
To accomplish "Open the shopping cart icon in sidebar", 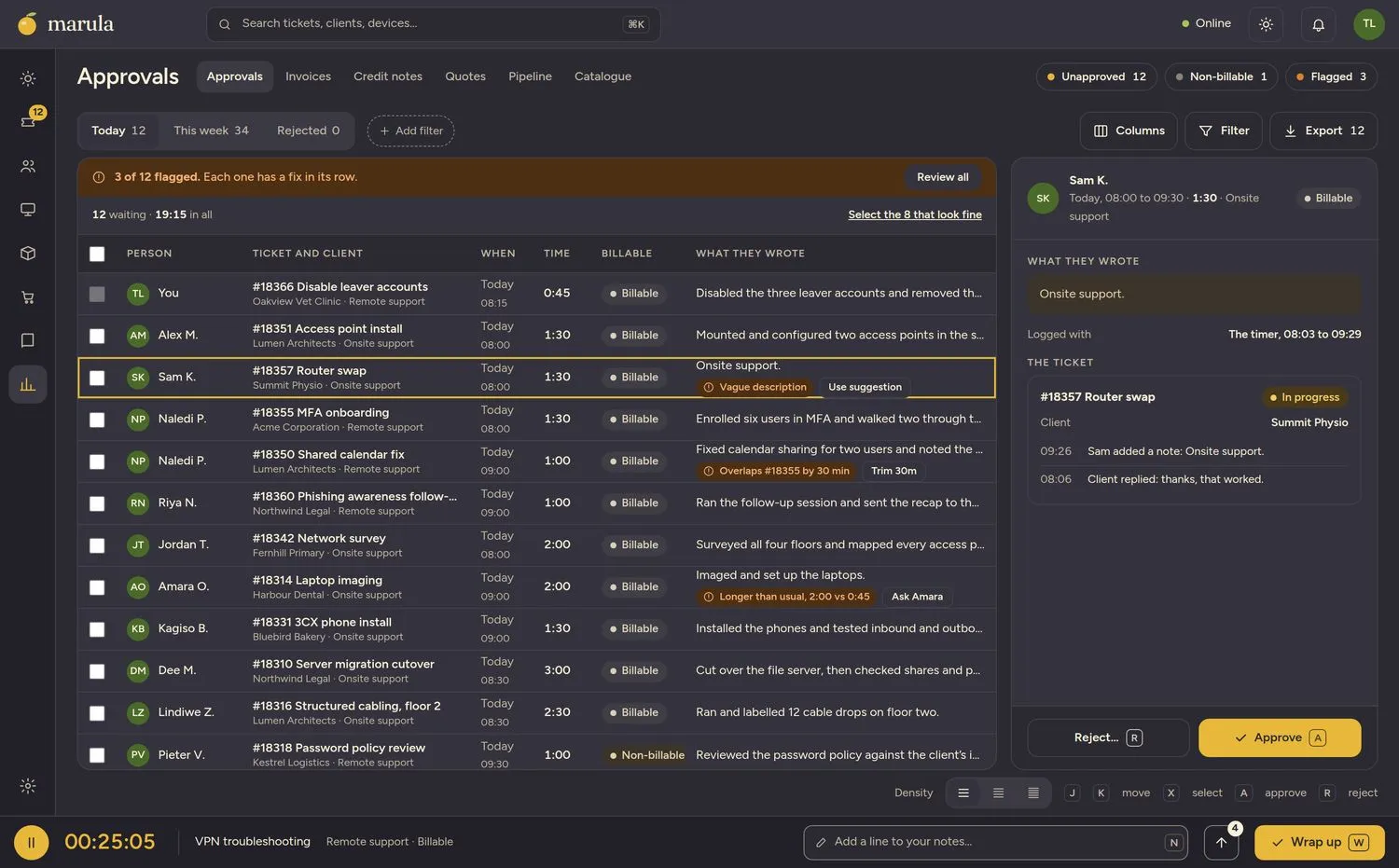I will pyautogui.click(x=28, y=297).
